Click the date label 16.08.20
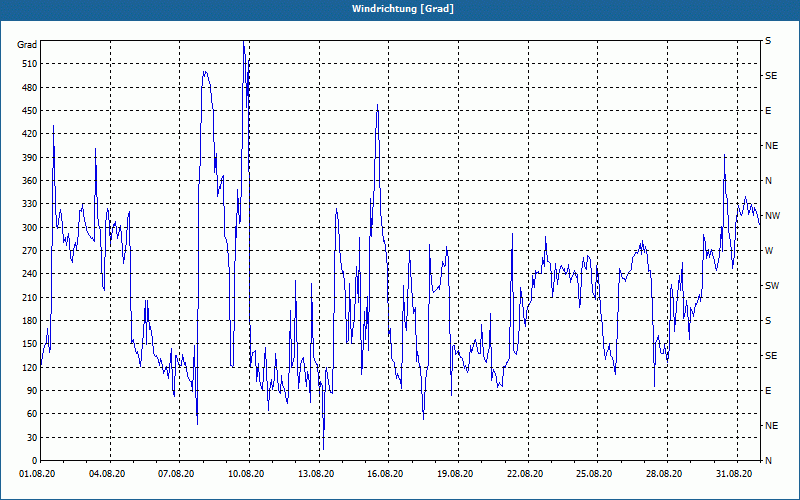800x500 pixels. 385,474
